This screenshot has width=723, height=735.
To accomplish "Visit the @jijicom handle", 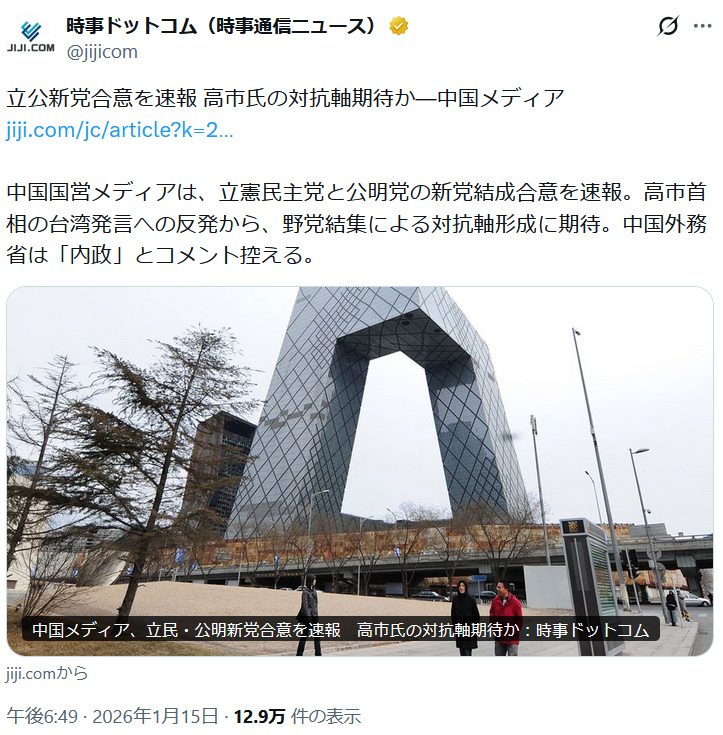I will 102,52.
